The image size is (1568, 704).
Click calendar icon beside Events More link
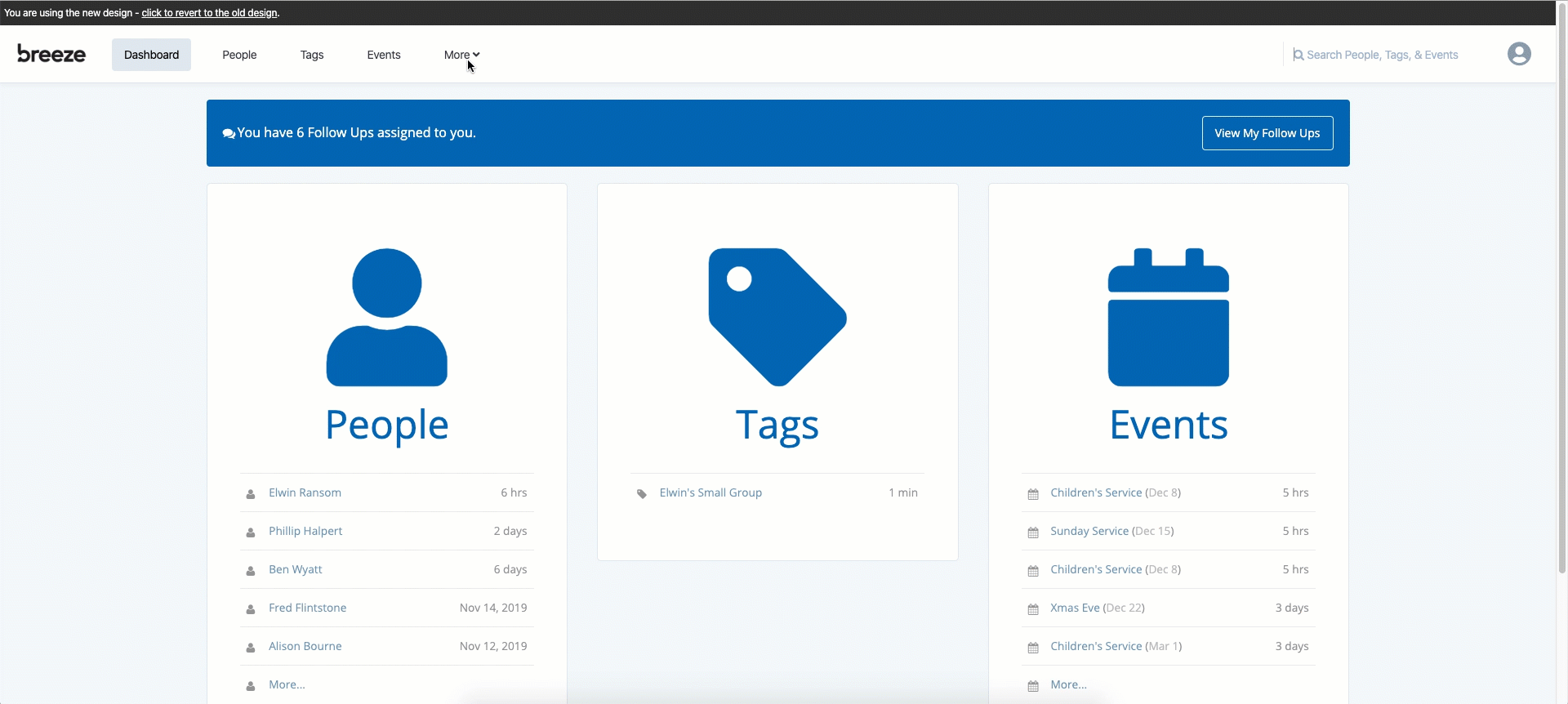tap(1033, 686)
